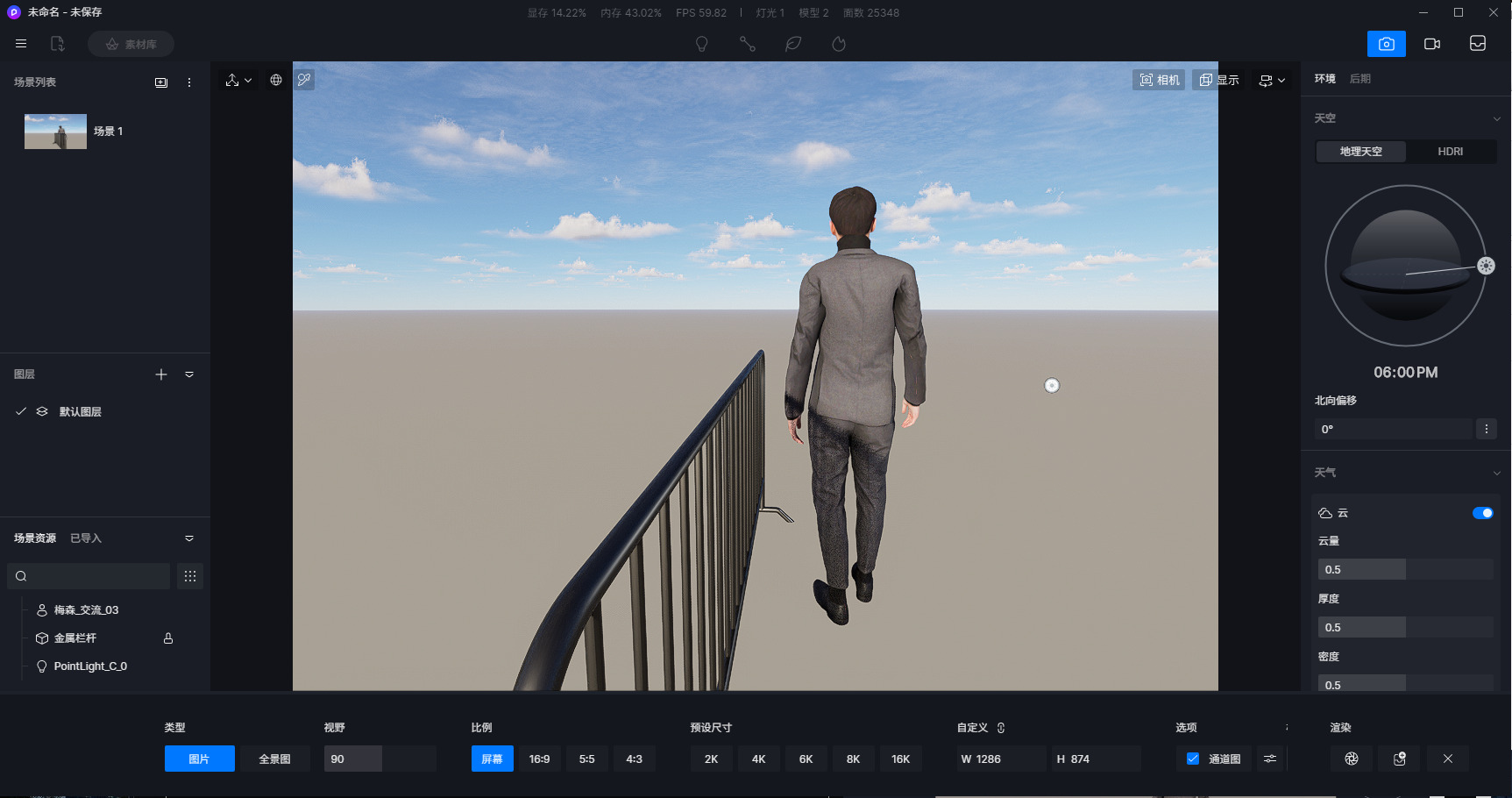
Task: Open the video recording mode icon
Action: point(1432,44)
